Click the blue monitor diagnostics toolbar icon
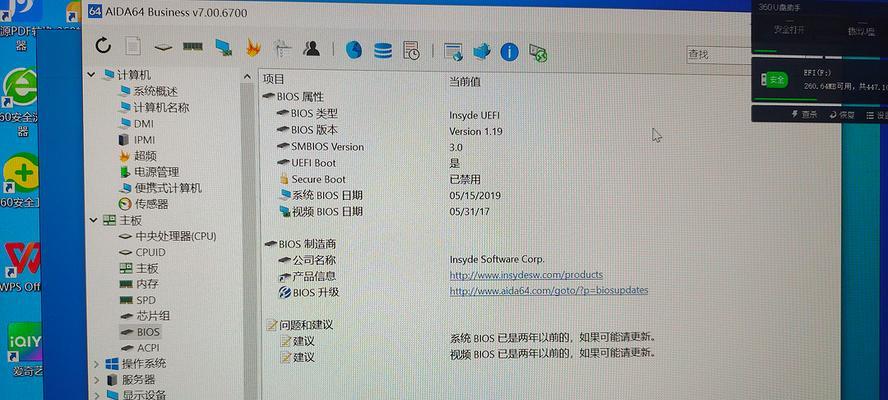888x400 pixels. click(224, 48)
